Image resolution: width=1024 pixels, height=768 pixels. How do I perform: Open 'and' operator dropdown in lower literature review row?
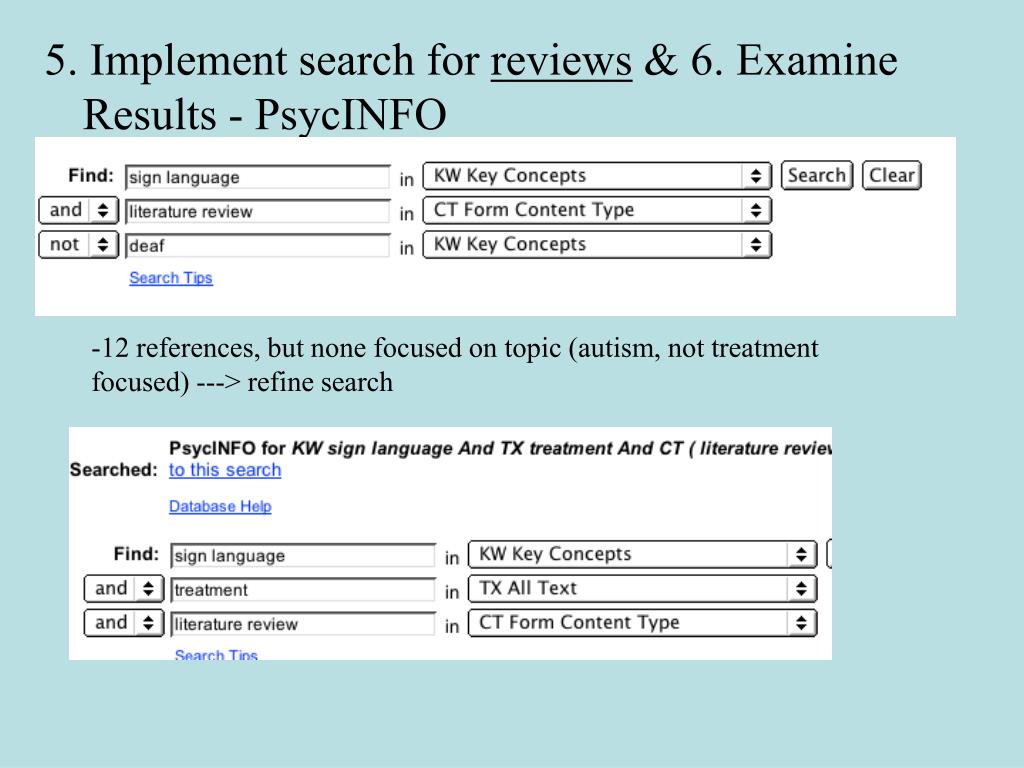coord(123,622)
